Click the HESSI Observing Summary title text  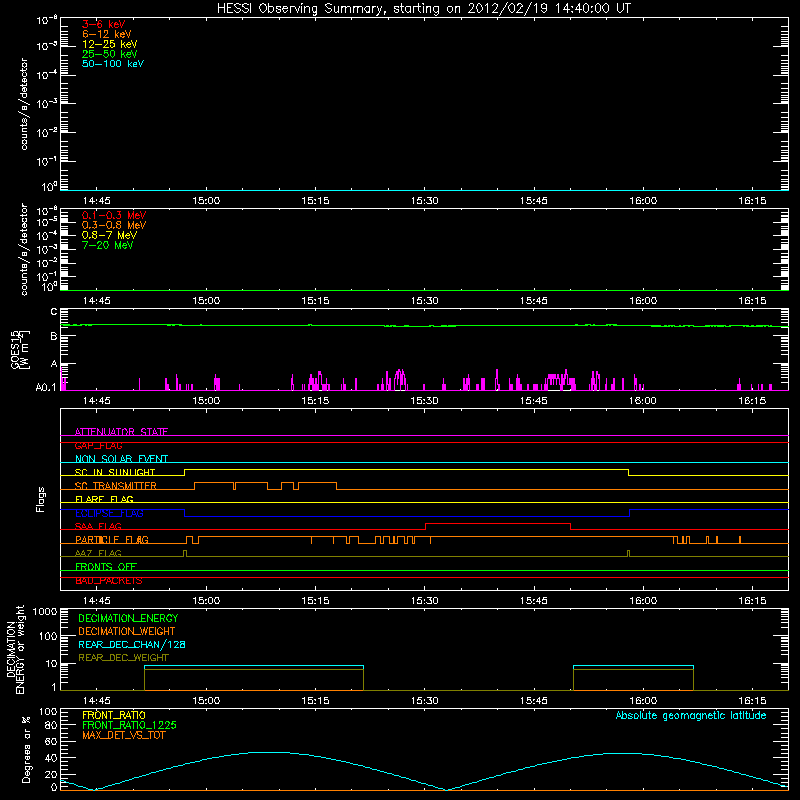[x=424, y=9]
